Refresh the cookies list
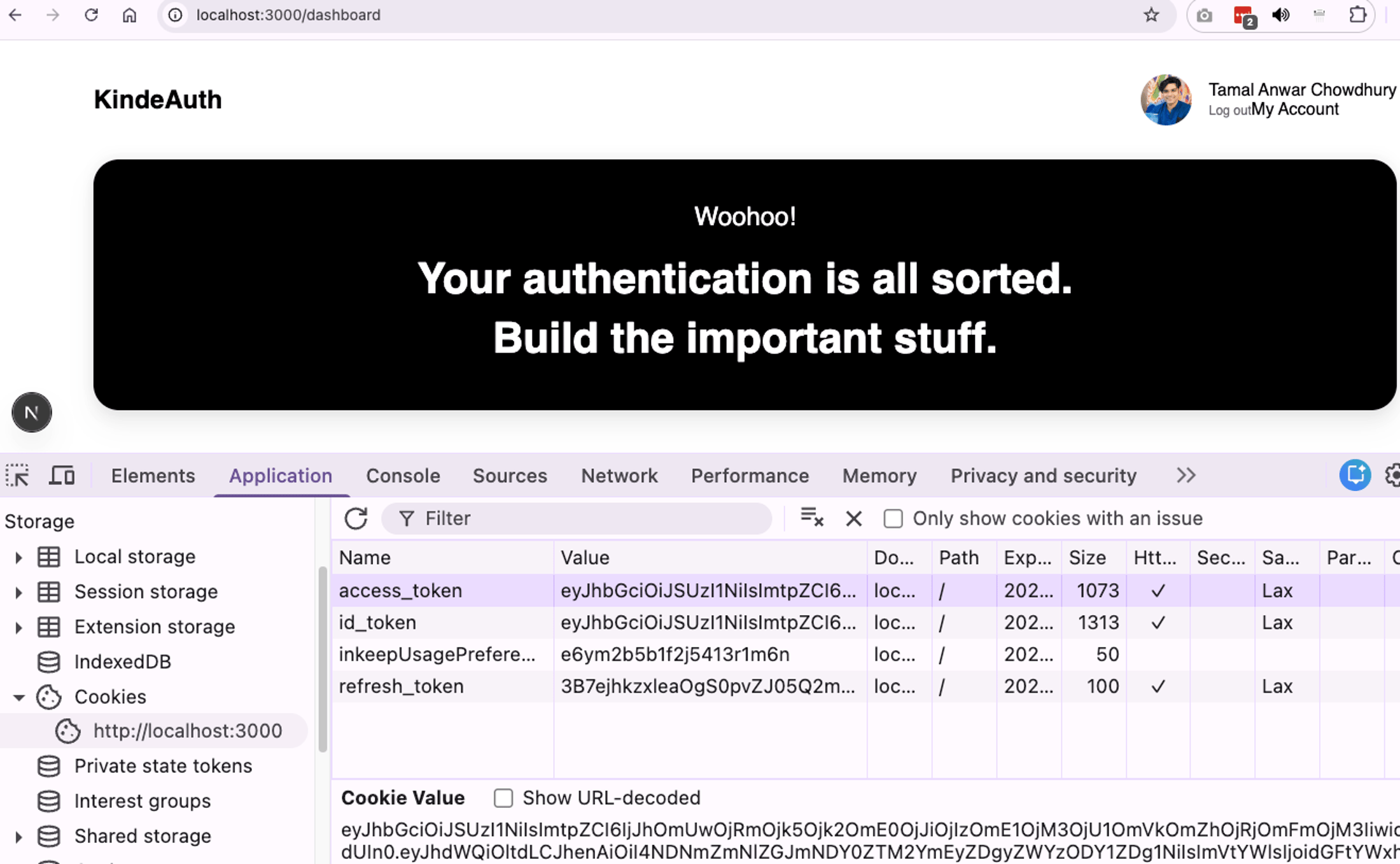Image resolution: width=1400 pixels, height=864 pixels. (x=356, y=518)
